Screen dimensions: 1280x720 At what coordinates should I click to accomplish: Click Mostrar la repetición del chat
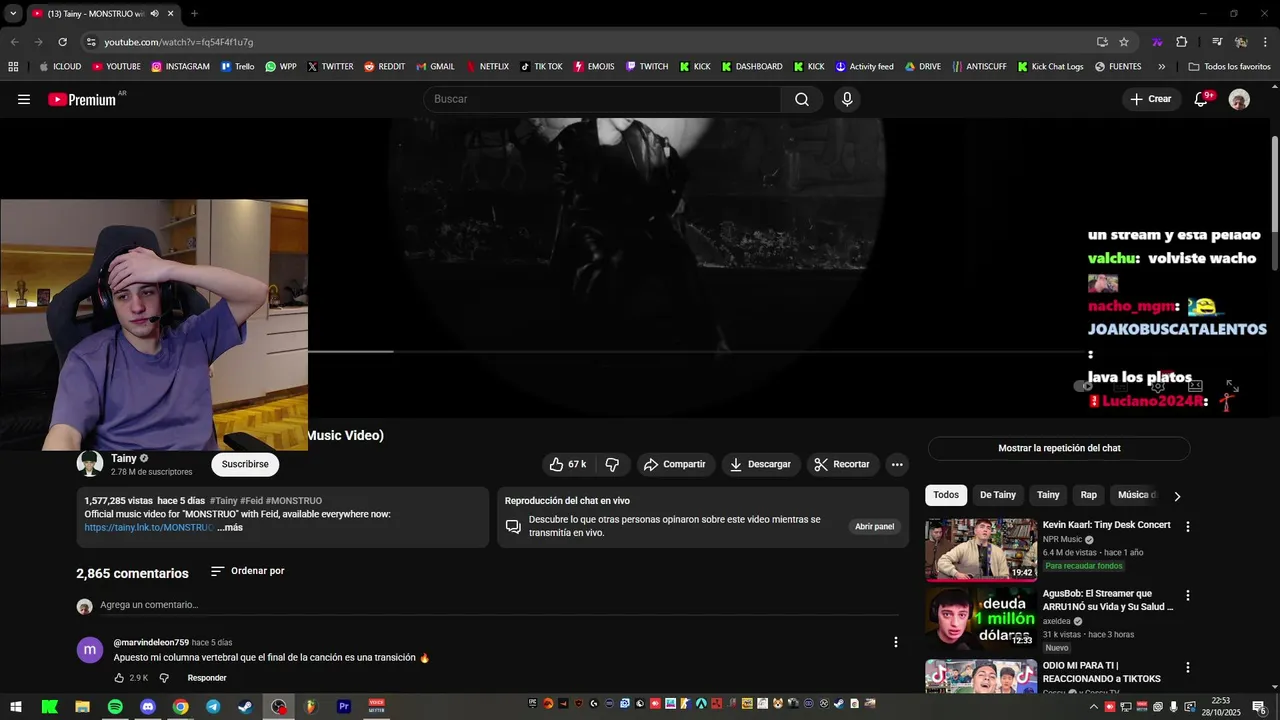1059,448
